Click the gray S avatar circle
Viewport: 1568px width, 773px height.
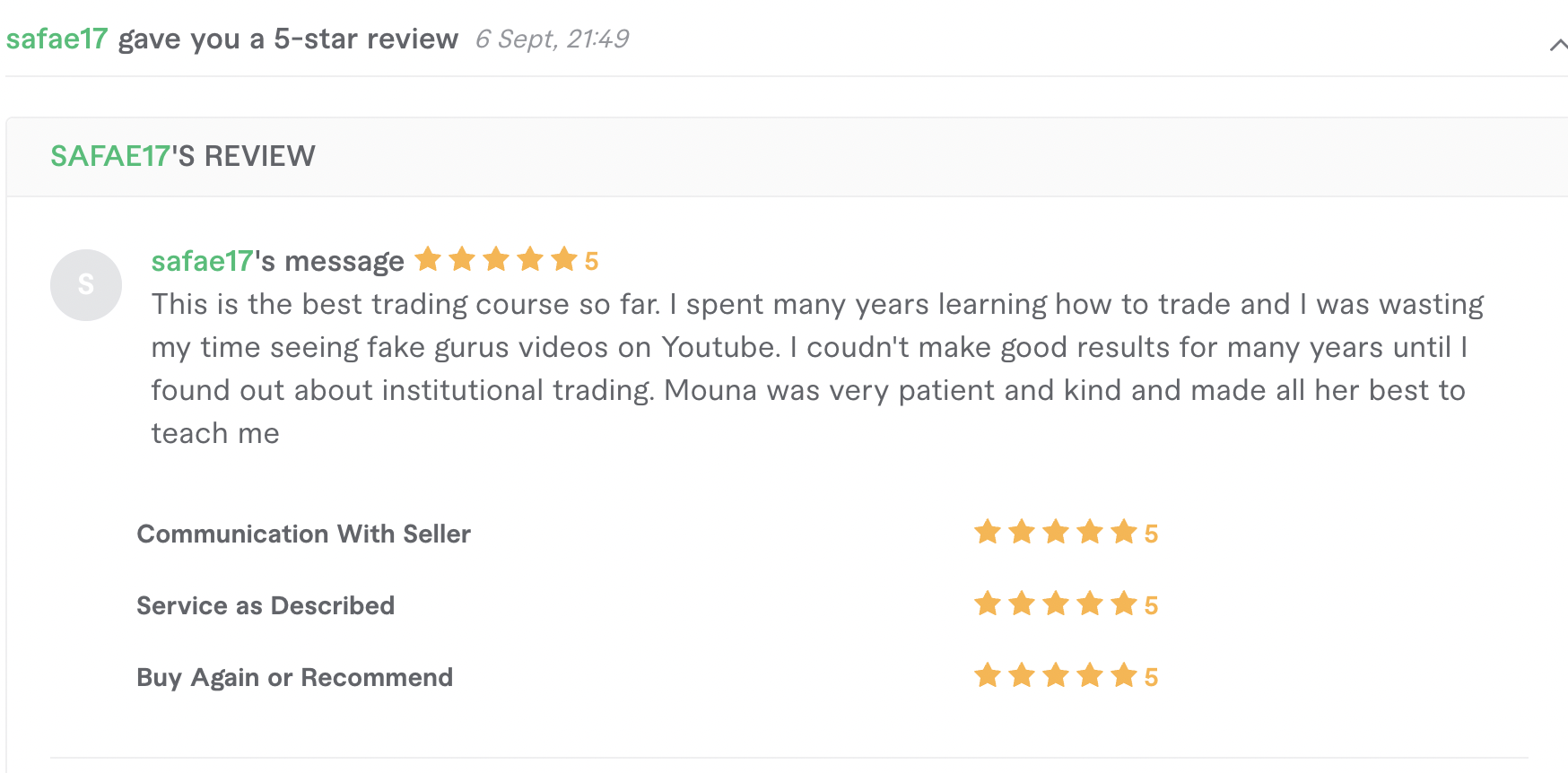coord(86,285)
